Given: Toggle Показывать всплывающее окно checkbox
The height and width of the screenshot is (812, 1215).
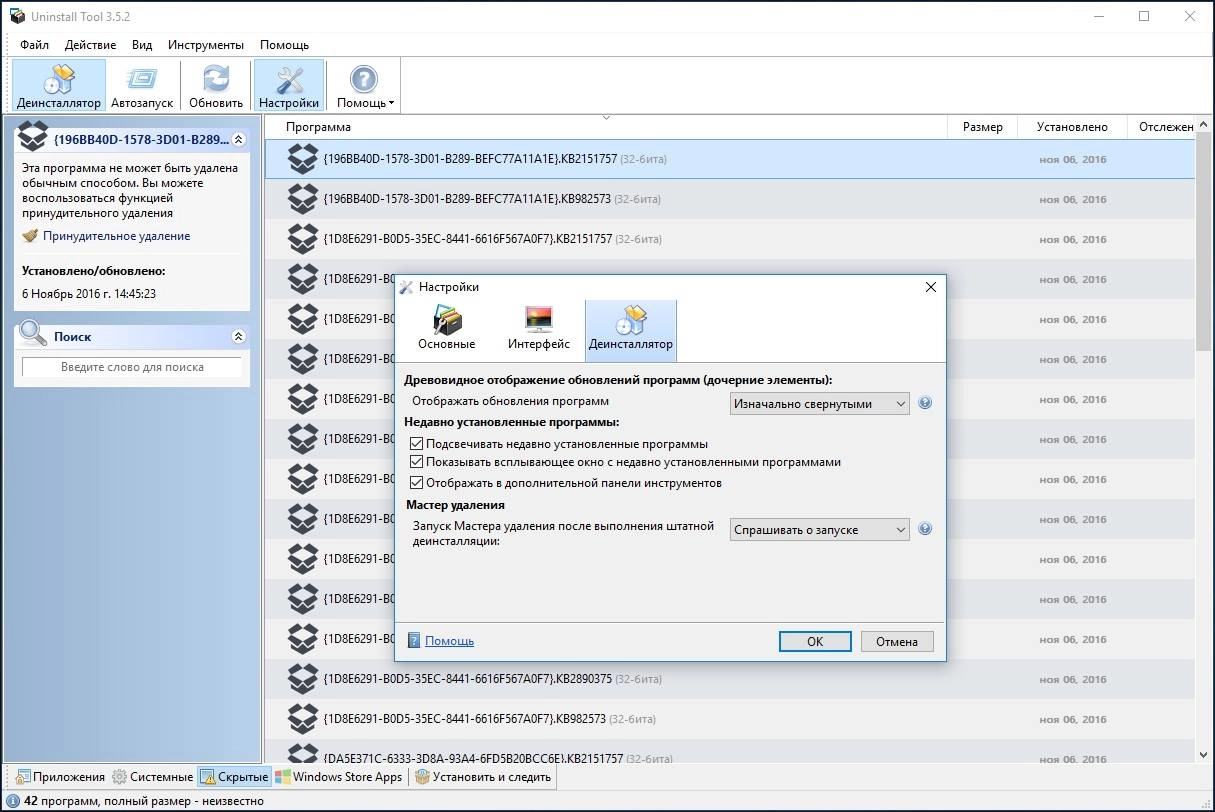Looking at the screenshot, I should [x=417, y=462].
